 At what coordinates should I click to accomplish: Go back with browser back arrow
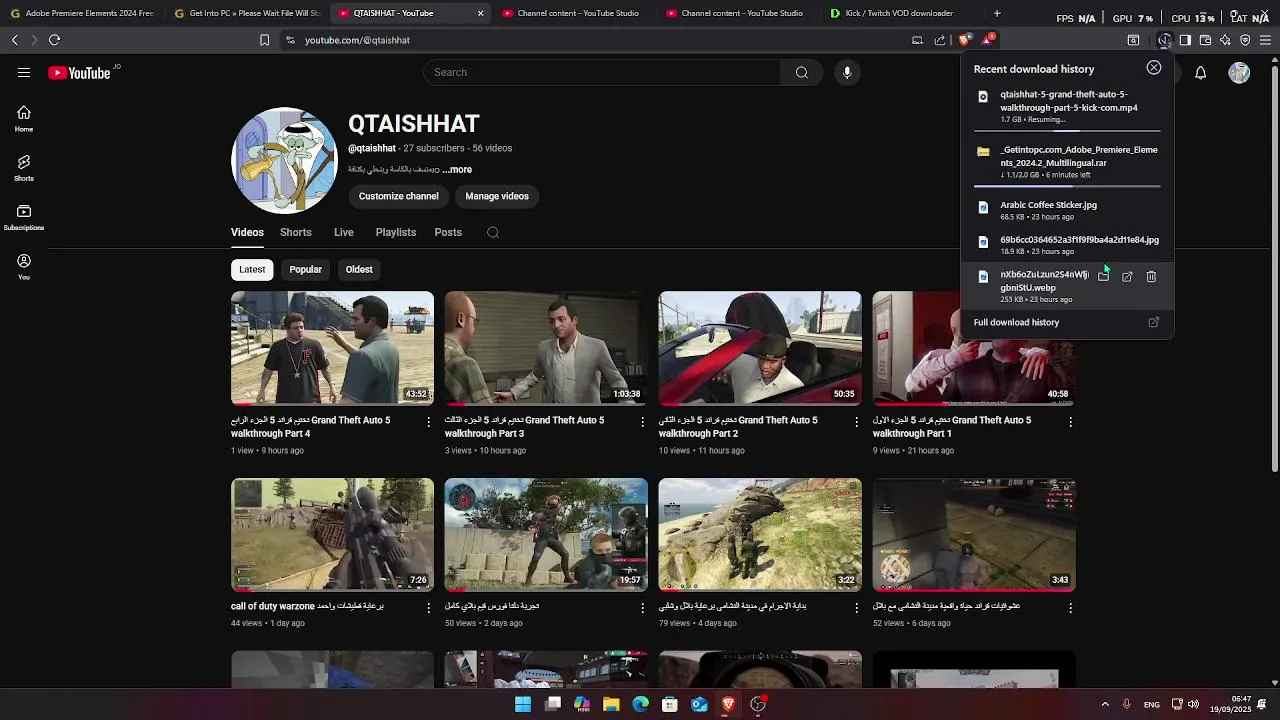[x=14, y=40]
